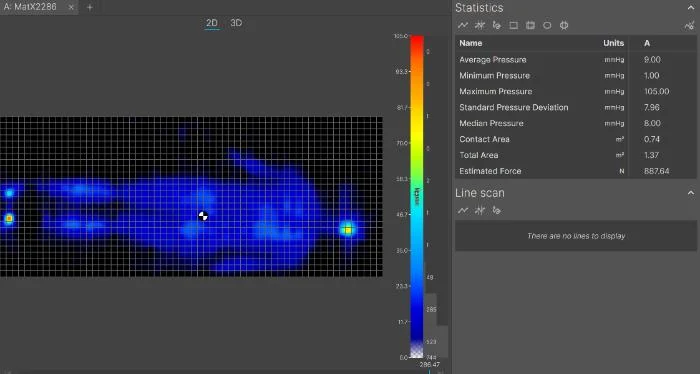Select the ellipse region tool in Statistics

point(547,25)
